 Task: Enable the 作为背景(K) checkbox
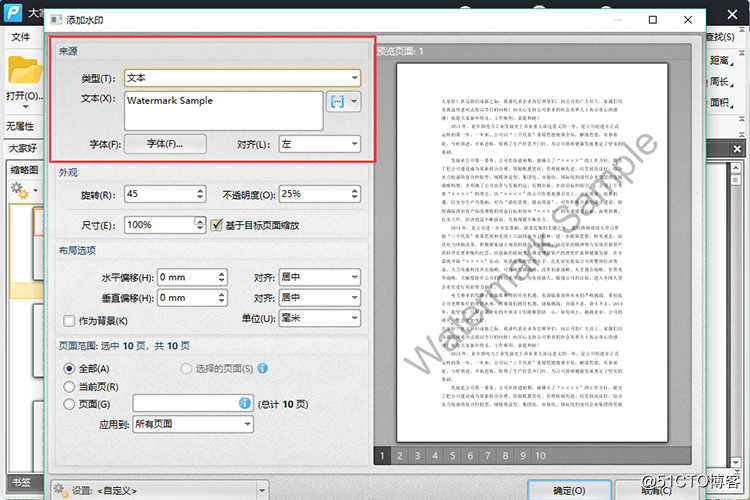point(69,321)
